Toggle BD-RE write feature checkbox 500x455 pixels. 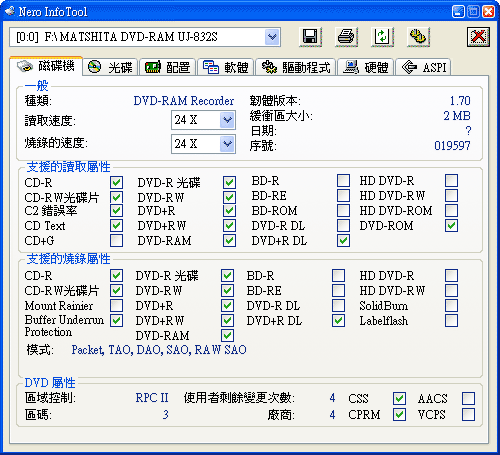(x=338, y=290)
